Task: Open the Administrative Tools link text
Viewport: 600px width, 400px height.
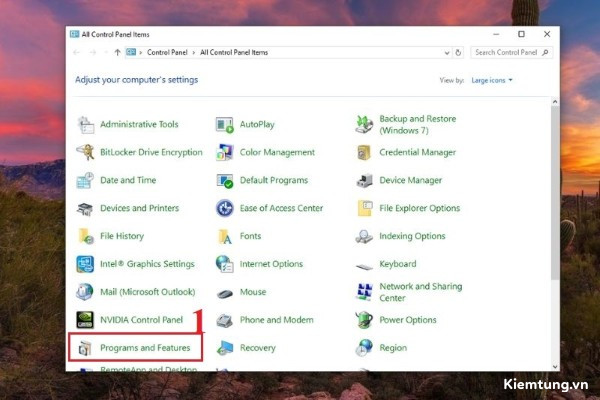Action: 139,124
